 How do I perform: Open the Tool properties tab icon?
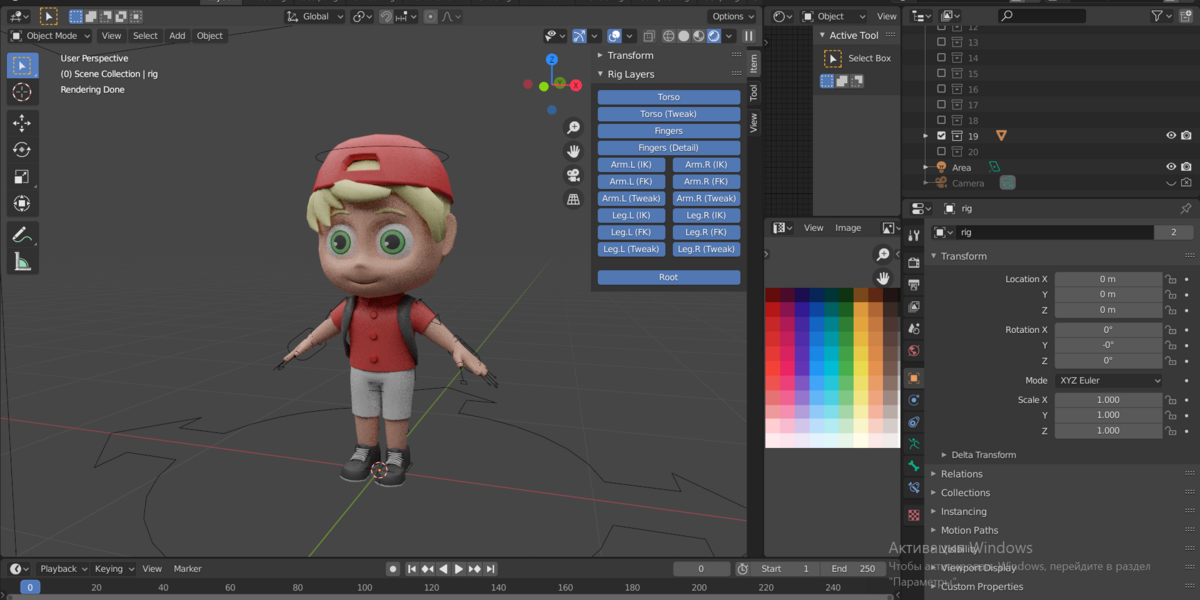click(x=914, y=236)
